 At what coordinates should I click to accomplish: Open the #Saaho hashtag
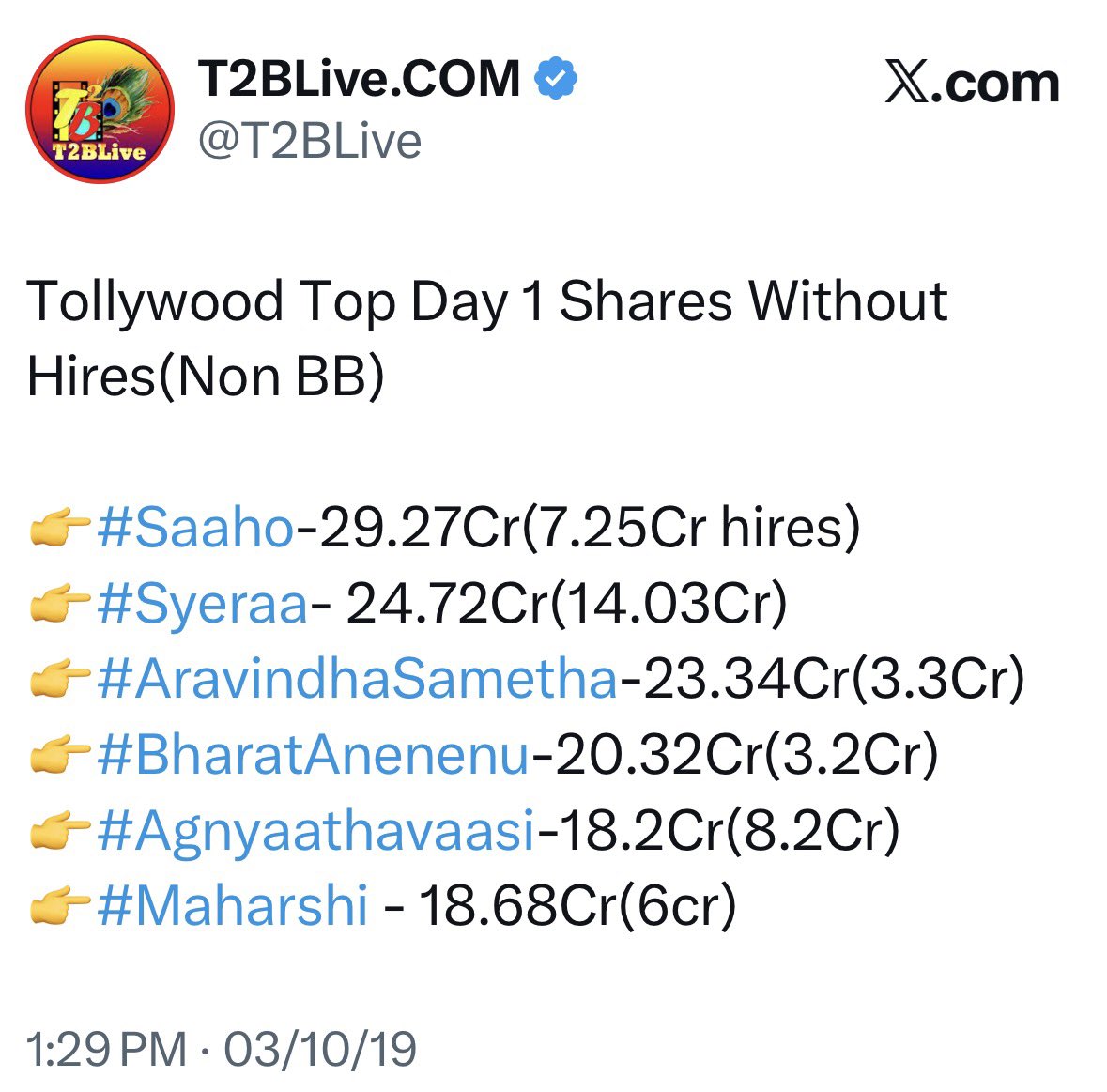[x=195, y=528]
